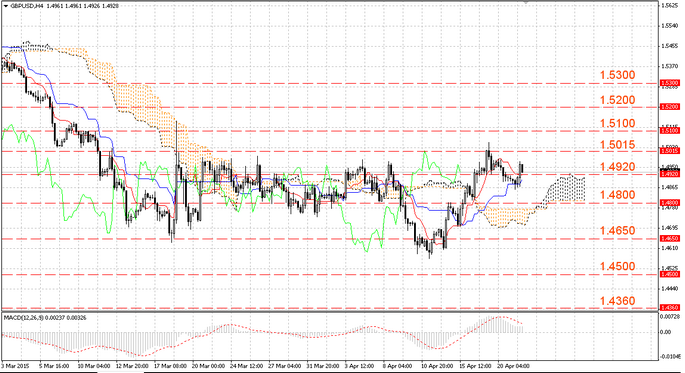Click the red 1.5200 tag on price axis
This screenshot has width=685, height=373.
pos(670,107)
